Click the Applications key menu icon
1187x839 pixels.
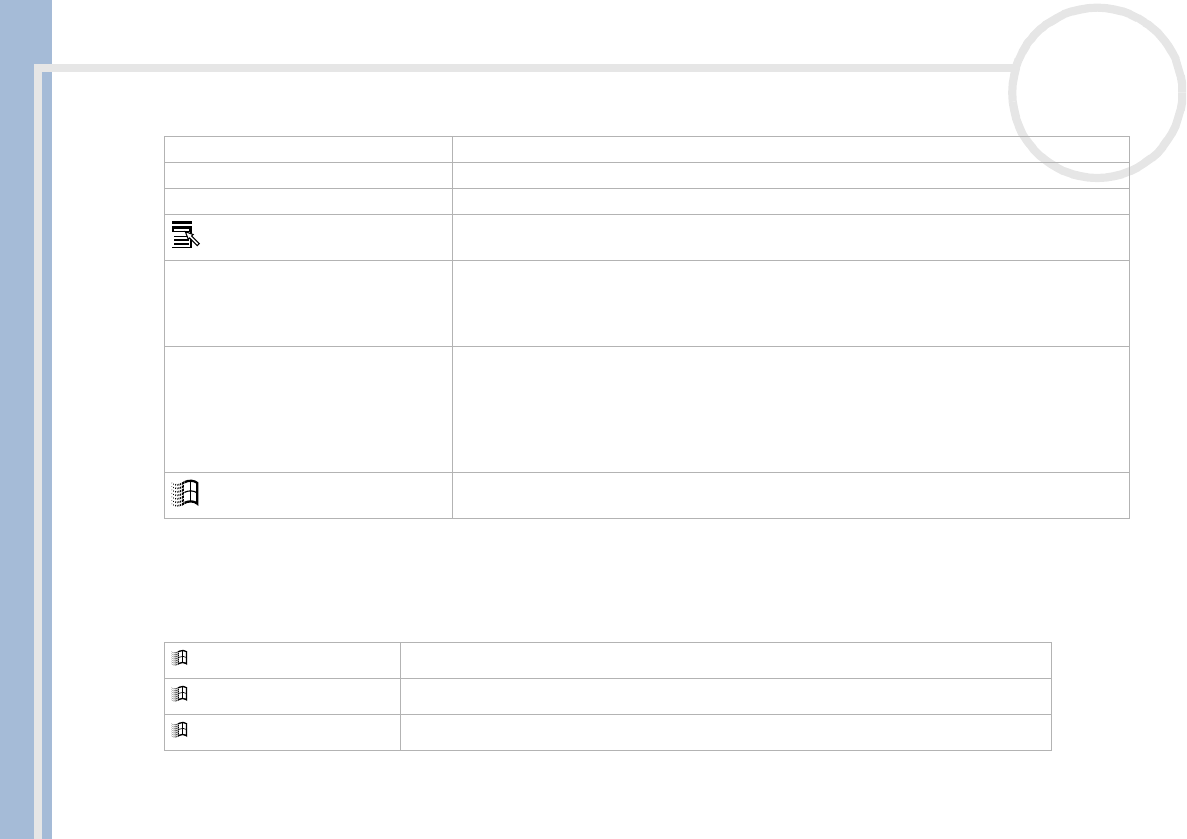(x=186, y=237)
